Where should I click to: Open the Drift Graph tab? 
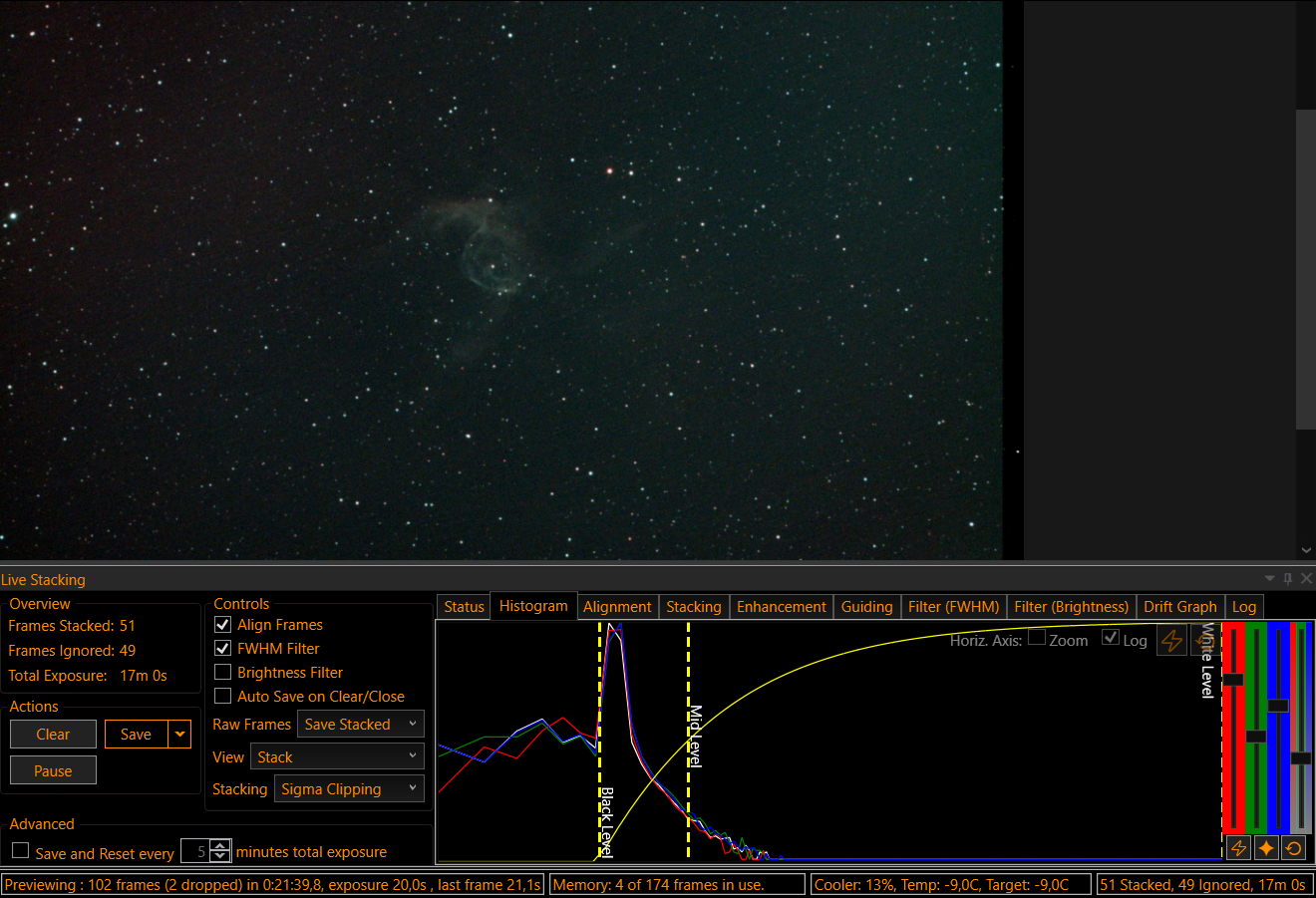tap(1179, 607)
